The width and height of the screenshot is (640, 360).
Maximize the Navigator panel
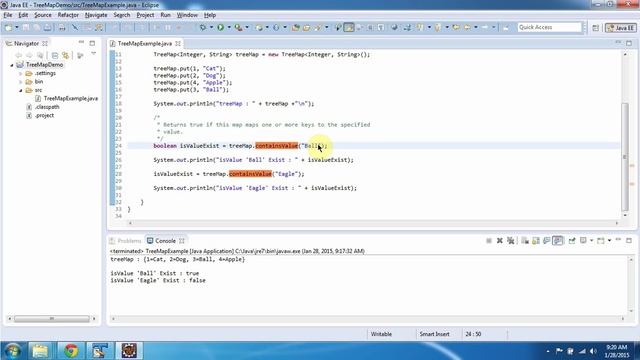tap(92, 43)
